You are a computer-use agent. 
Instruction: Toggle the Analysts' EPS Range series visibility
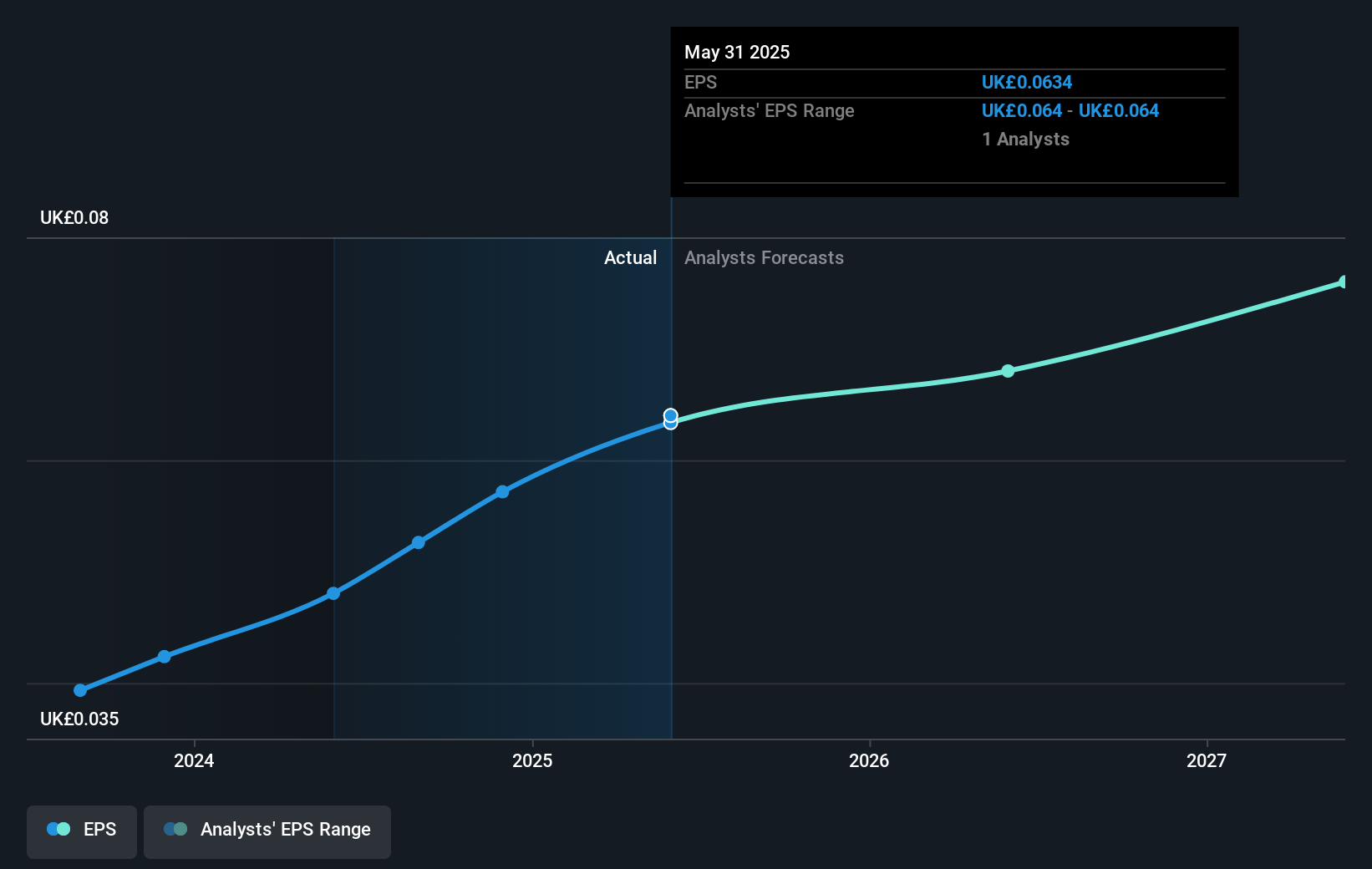[267, 831]
